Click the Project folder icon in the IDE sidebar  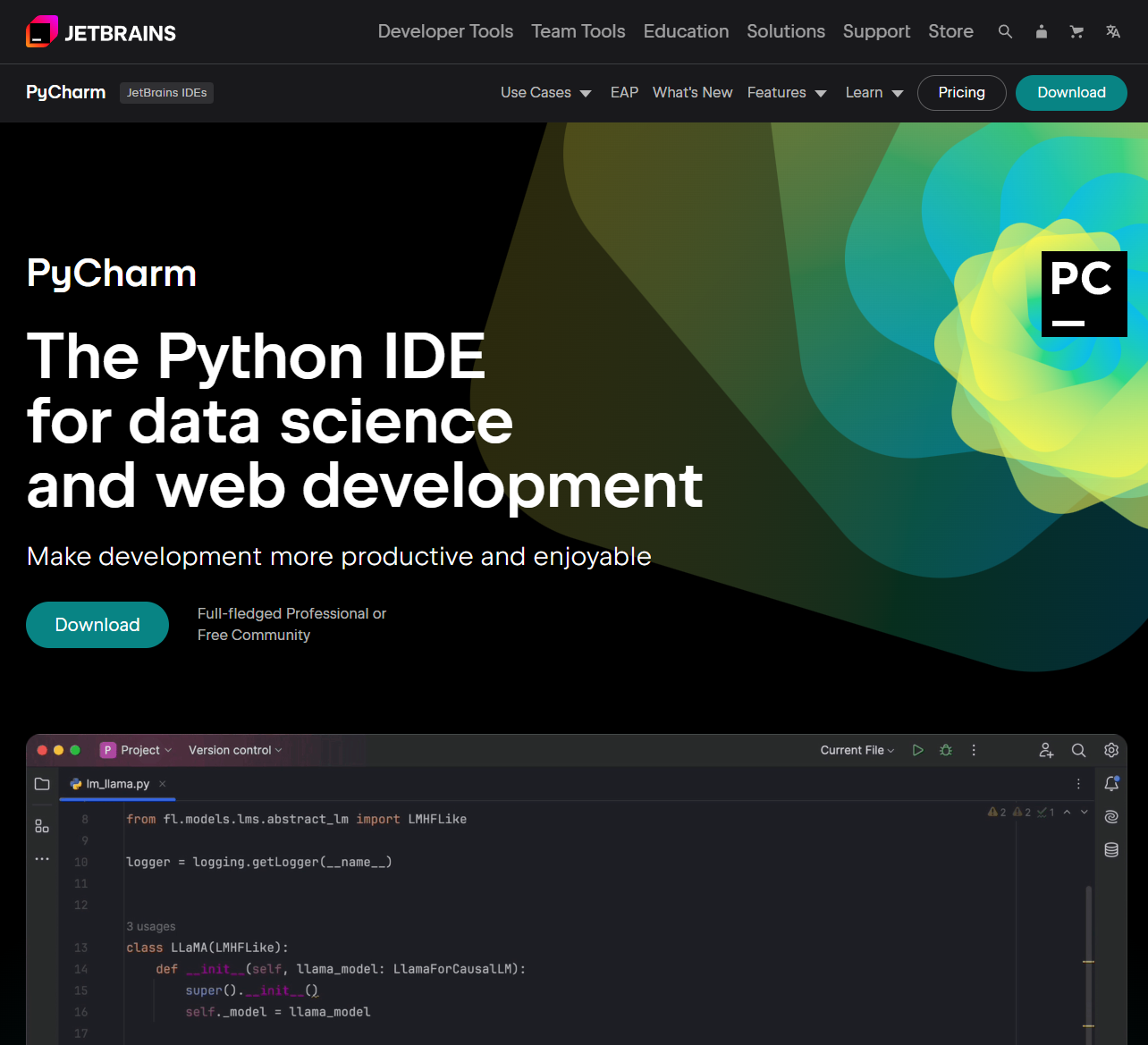point(42,784)
